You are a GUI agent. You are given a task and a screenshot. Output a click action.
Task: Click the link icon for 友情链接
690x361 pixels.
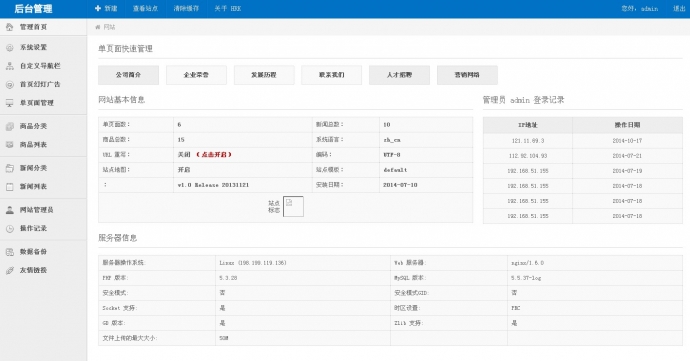(x=10, y=270)
